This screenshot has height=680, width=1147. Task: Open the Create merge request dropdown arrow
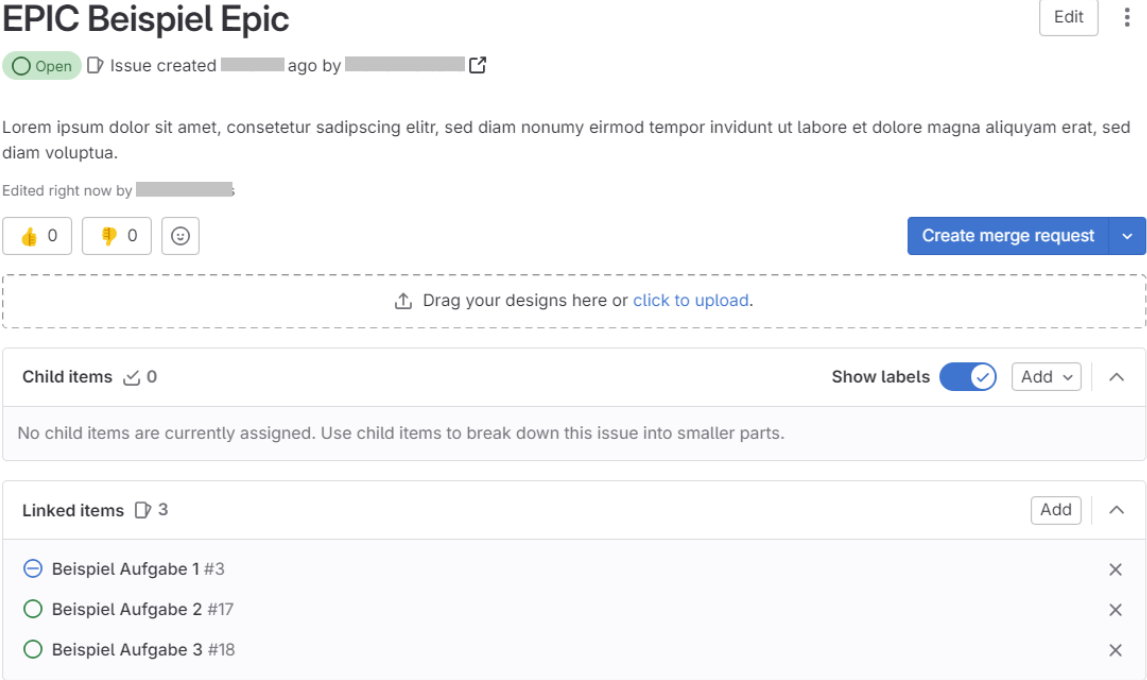pyautogui.click(x=1127, y=235)
